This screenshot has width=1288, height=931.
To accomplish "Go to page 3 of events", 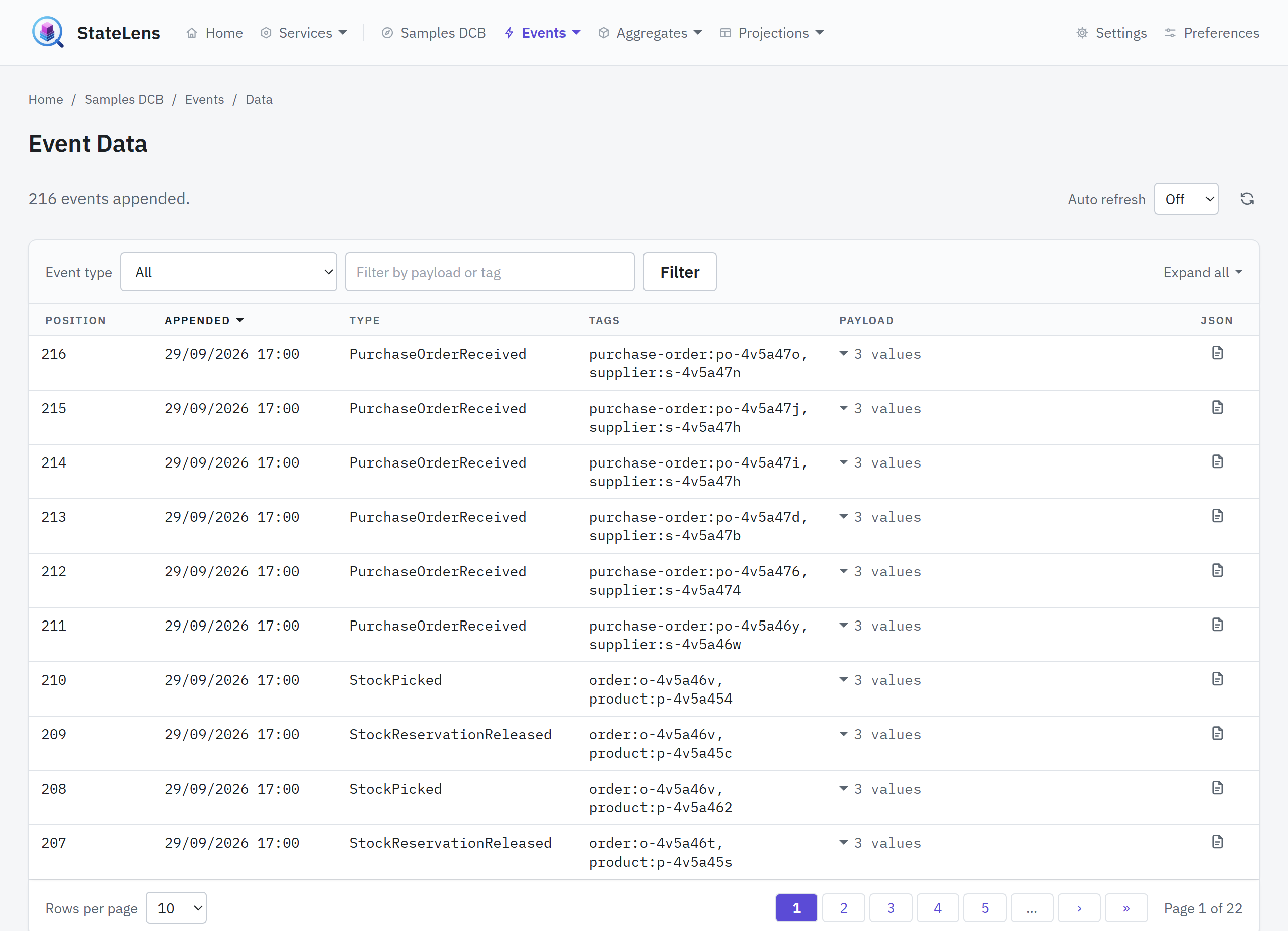I will 891,908.
